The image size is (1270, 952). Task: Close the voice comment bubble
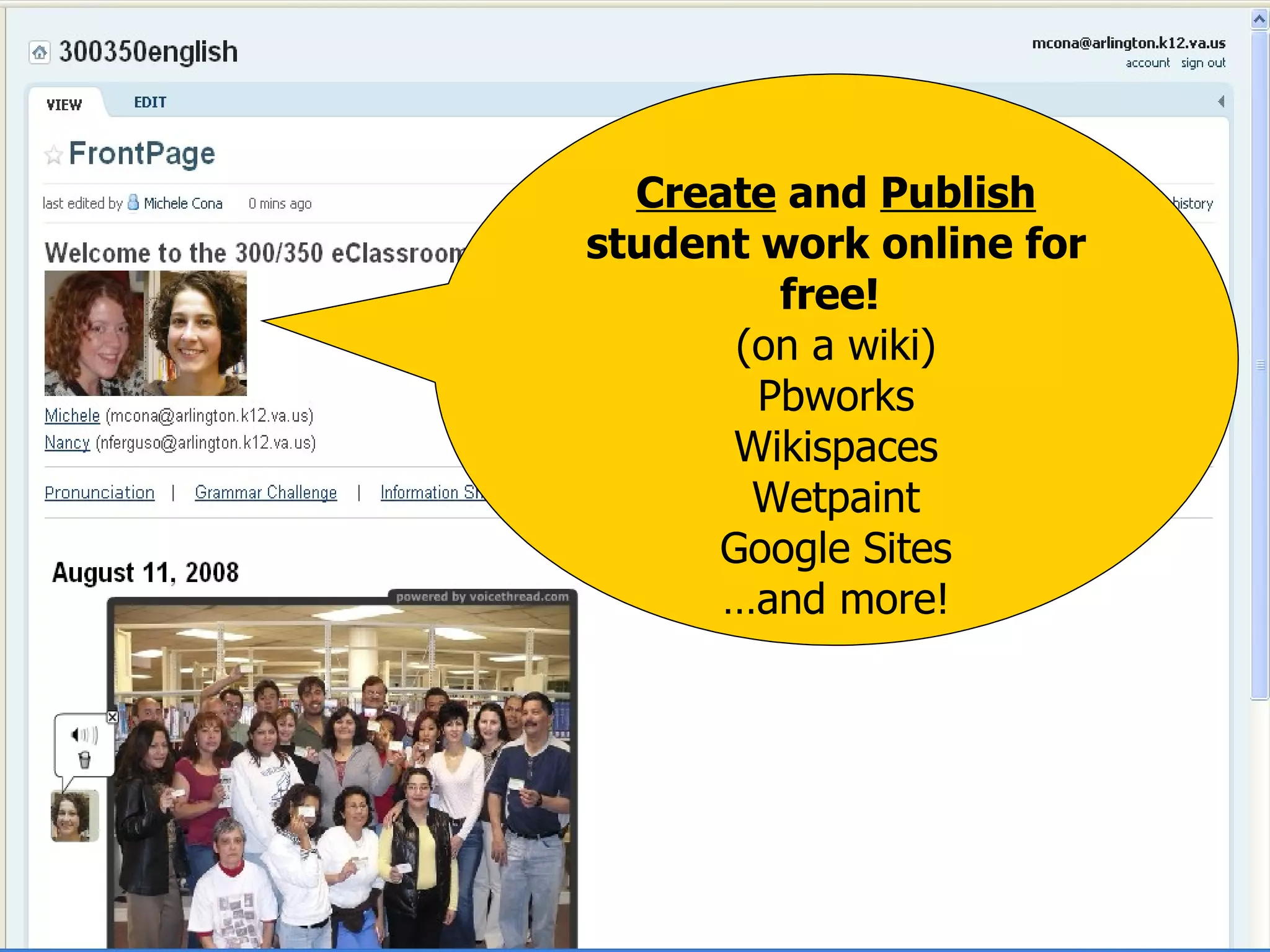click(x=112, y=717)
